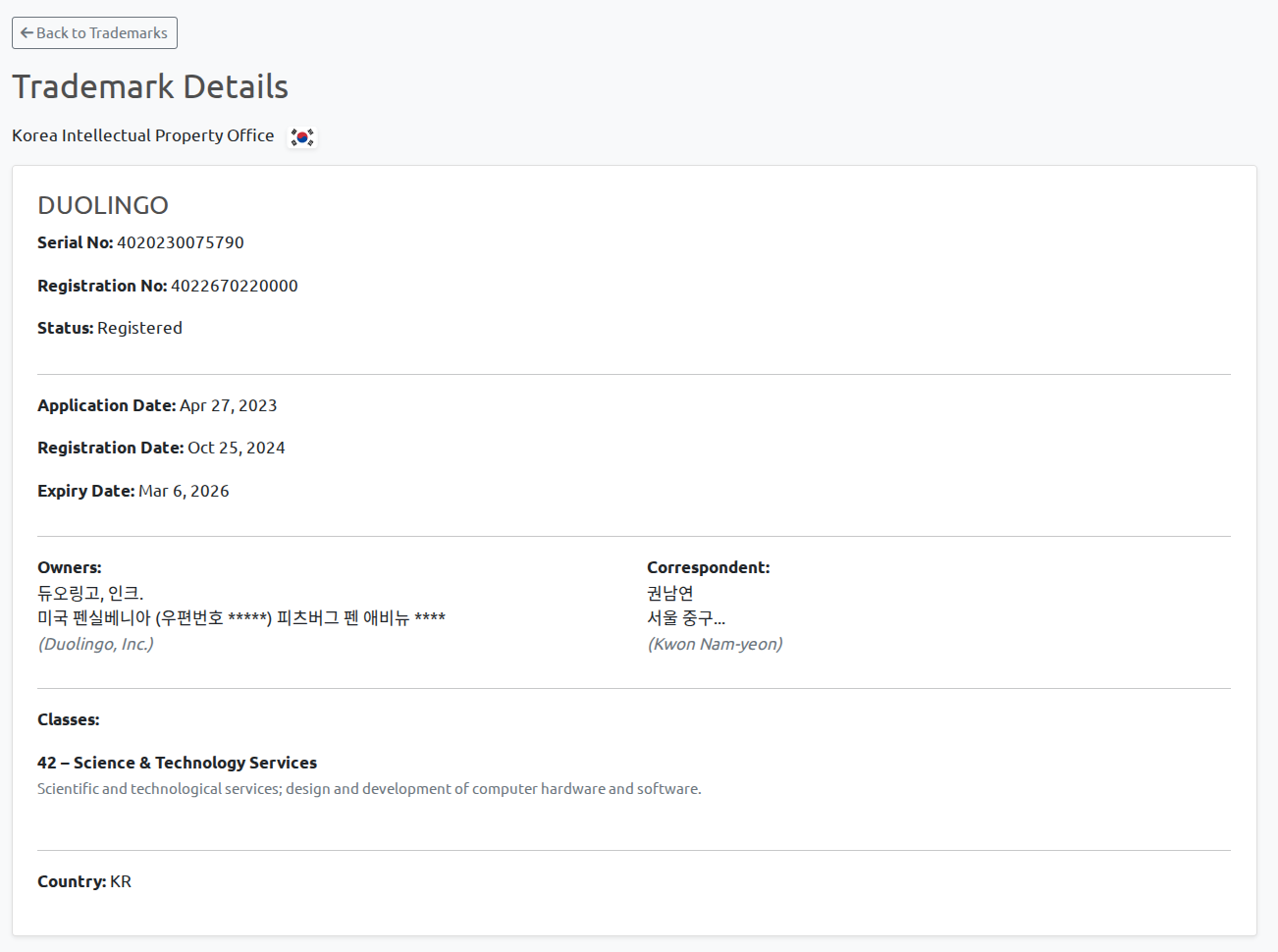Select the DUOLINGO trademark title

pos(103,205)
